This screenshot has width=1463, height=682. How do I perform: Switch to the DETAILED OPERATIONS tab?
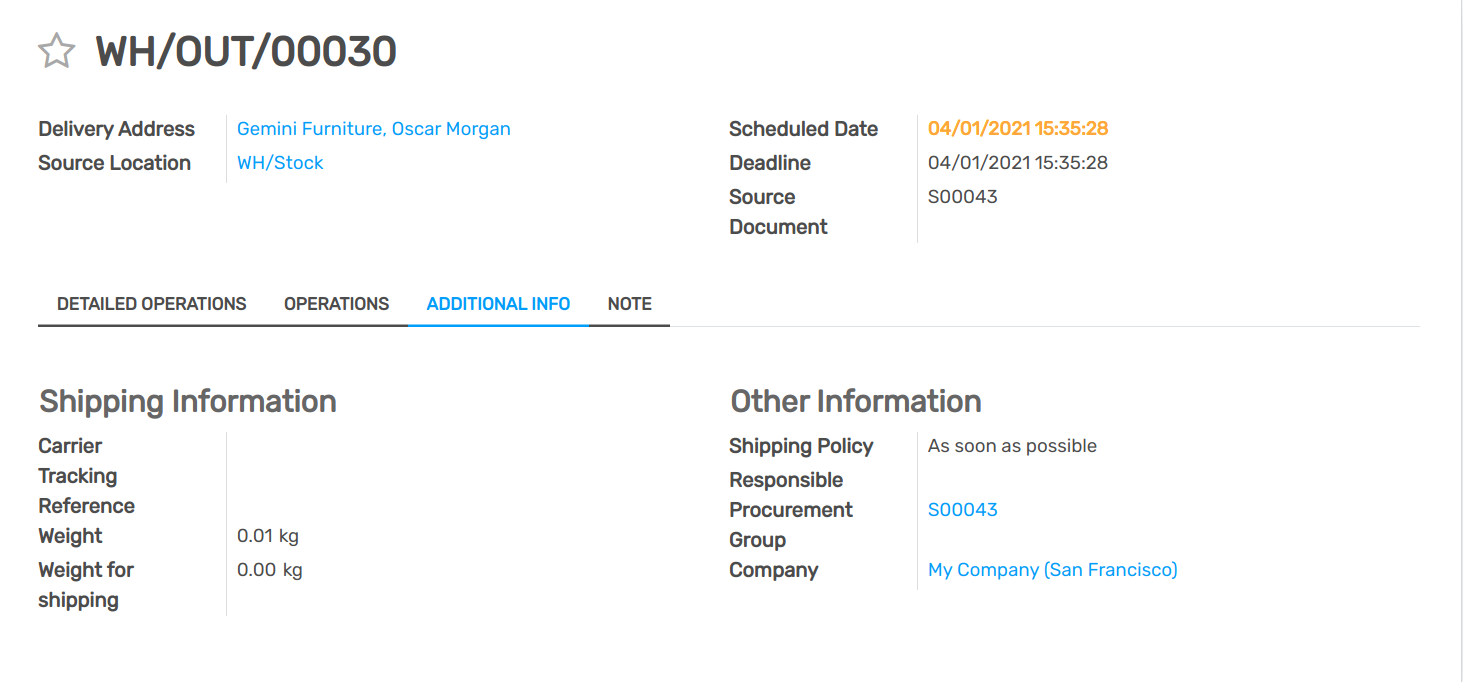click(x=152, y=303)
